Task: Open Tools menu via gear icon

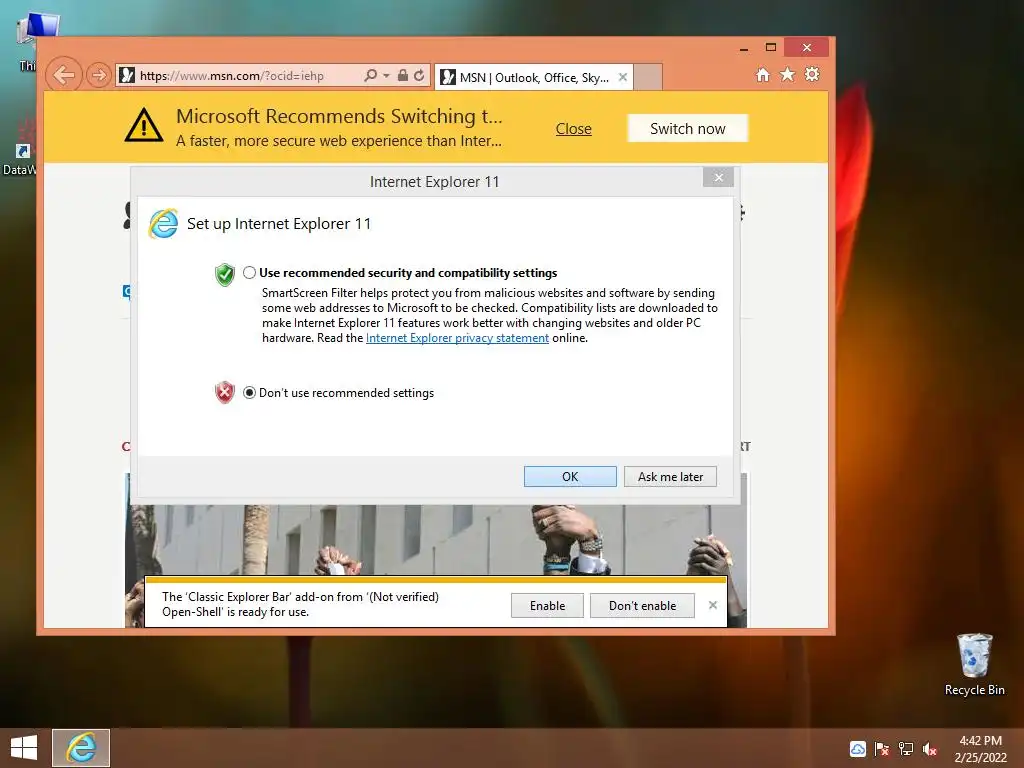Action: tap(812, 74)
